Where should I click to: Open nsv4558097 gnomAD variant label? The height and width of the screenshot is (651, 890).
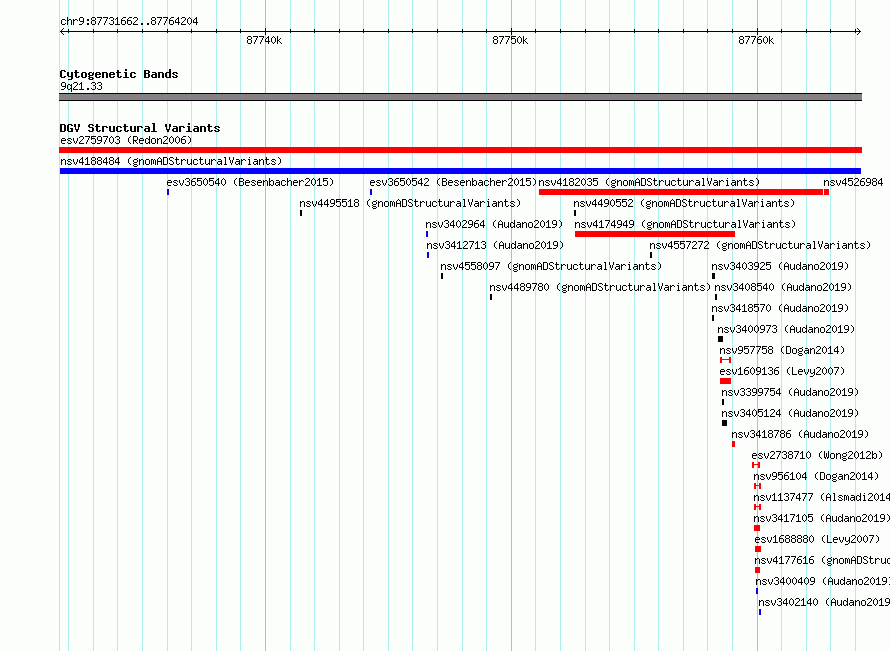click(x=551, y=266)
